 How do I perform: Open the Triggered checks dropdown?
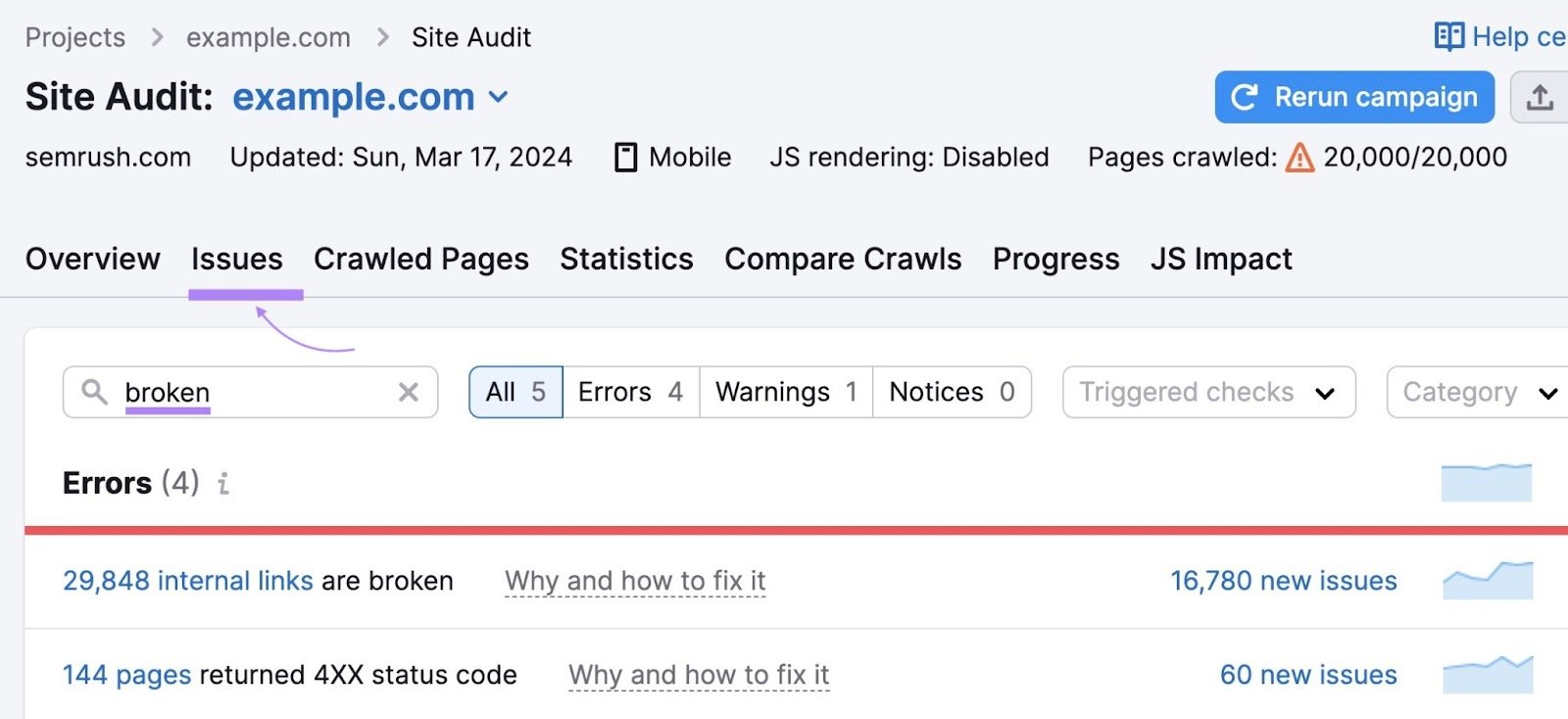coord(1208,393)
